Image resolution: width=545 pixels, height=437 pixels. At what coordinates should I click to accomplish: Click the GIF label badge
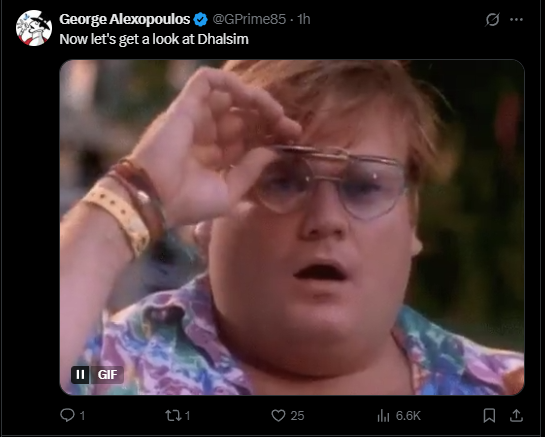[107, 374]
